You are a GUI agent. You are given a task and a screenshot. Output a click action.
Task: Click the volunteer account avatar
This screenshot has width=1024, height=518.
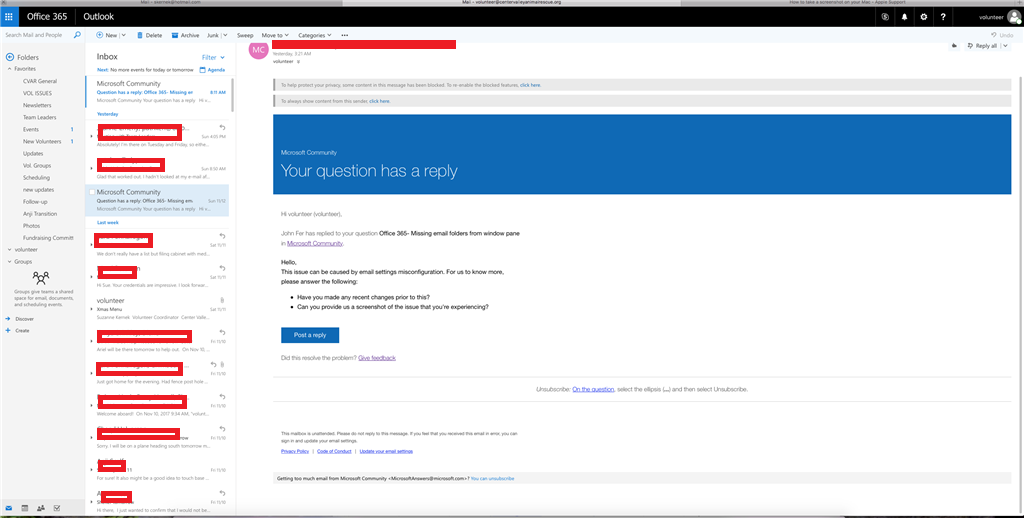[x=1014, y=18]
